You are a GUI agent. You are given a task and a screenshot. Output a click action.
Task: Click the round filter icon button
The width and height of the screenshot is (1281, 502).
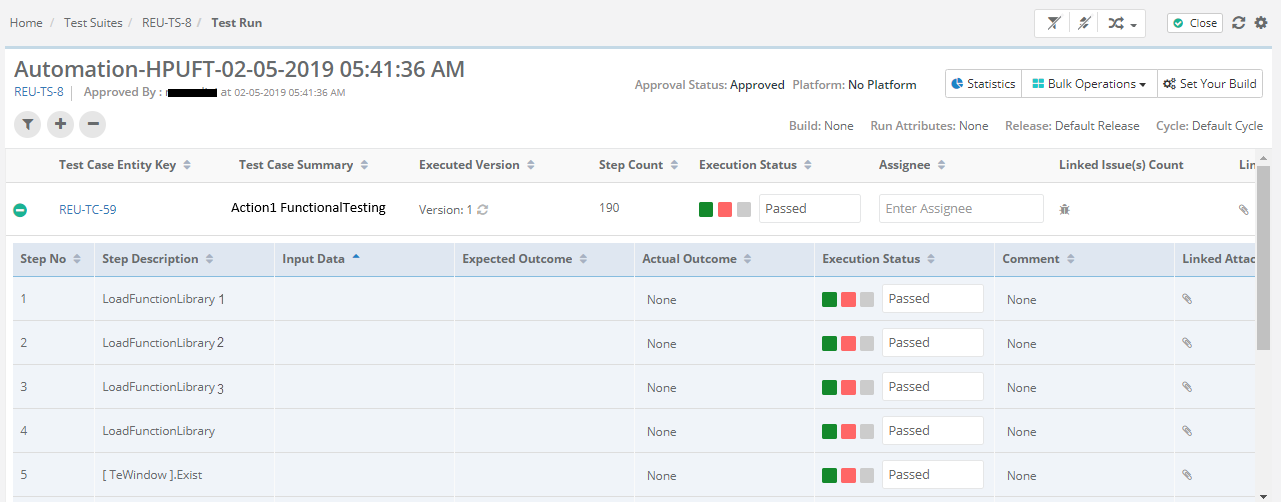point(28,124)
